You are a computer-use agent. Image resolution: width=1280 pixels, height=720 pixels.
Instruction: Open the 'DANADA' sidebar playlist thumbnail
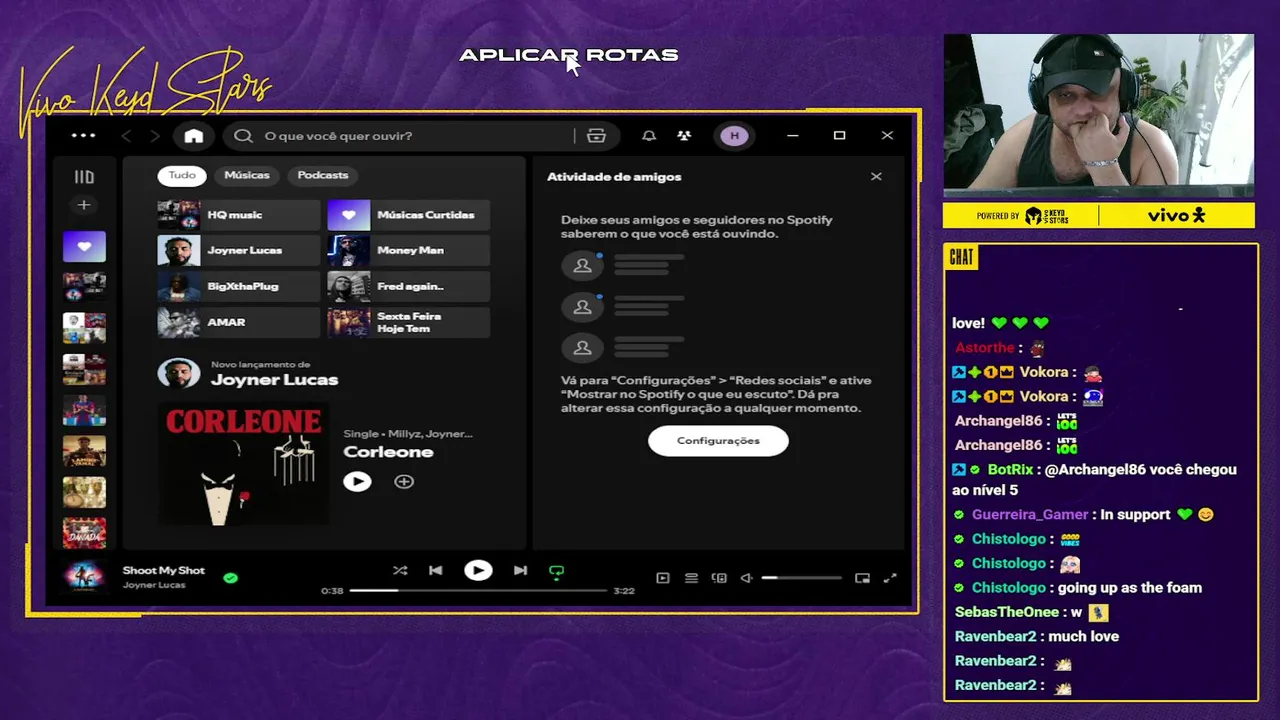pyautogui.click(x=84, y=533)
